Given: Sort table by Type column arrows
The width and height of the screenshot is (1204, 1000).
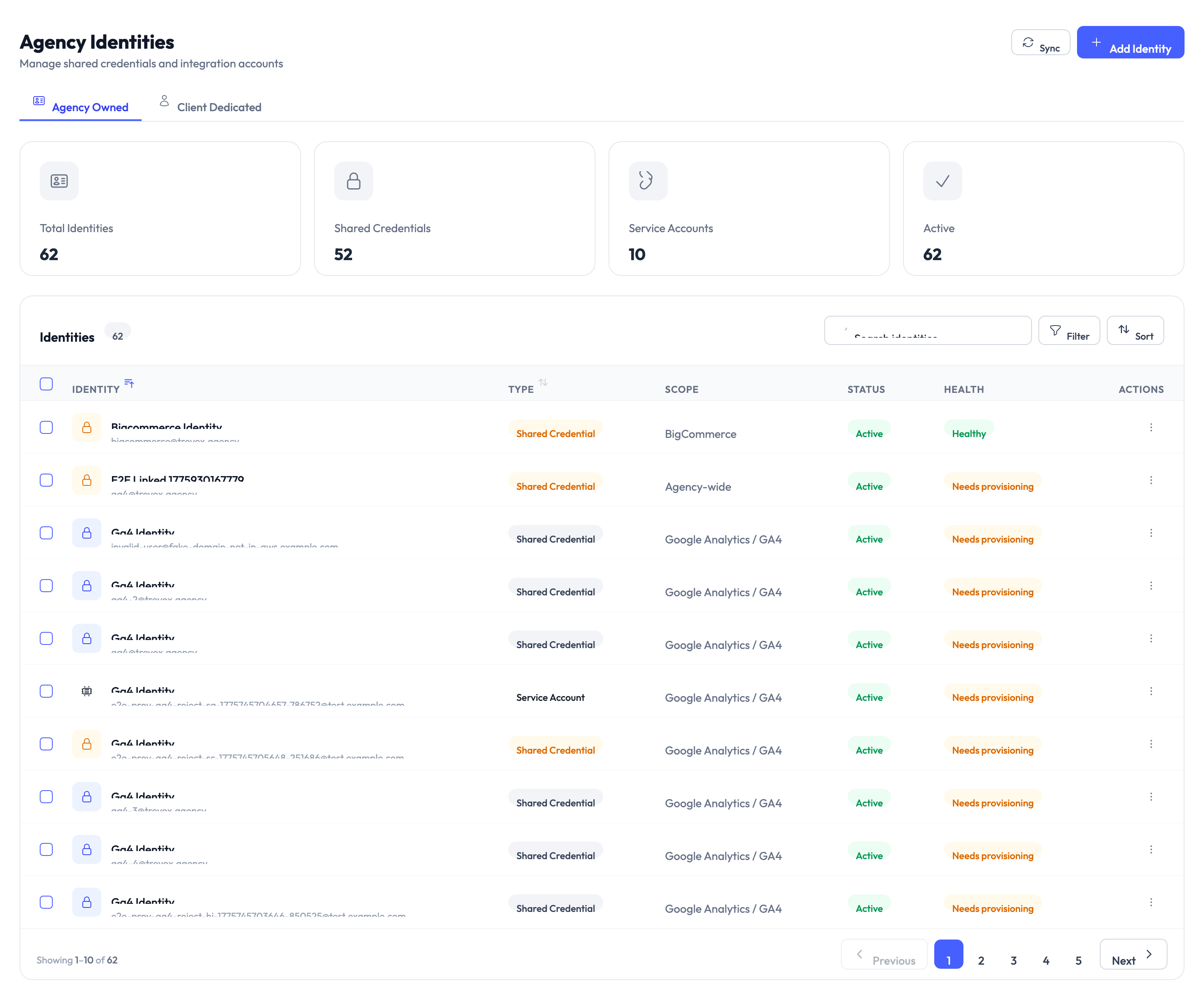Looking at the screenshot, I should coord(543,383).
